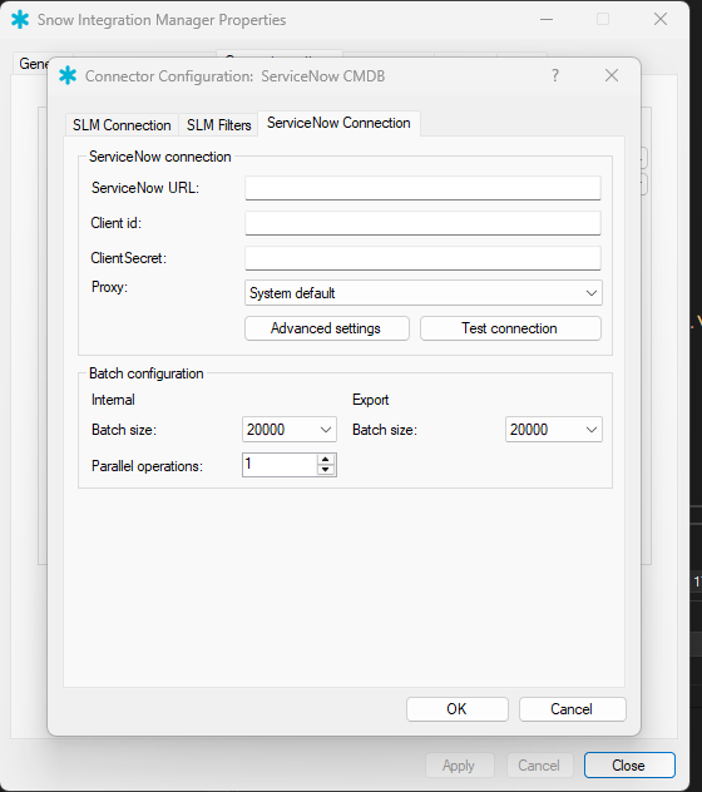Increase Parallel operations with the up arrow
Image resolution: width=702 pixels, height=792 pixels.
coord(326,460)
